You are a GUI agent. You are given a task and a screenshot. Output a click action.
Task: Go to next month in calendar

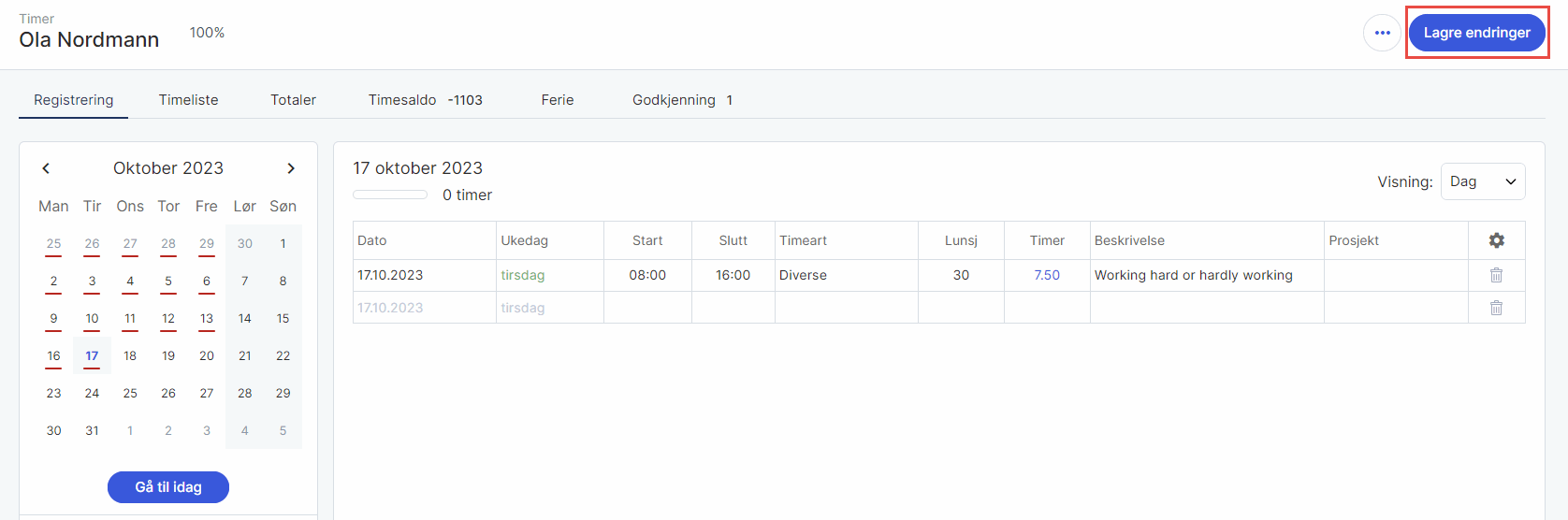click(x=291, y=168)
